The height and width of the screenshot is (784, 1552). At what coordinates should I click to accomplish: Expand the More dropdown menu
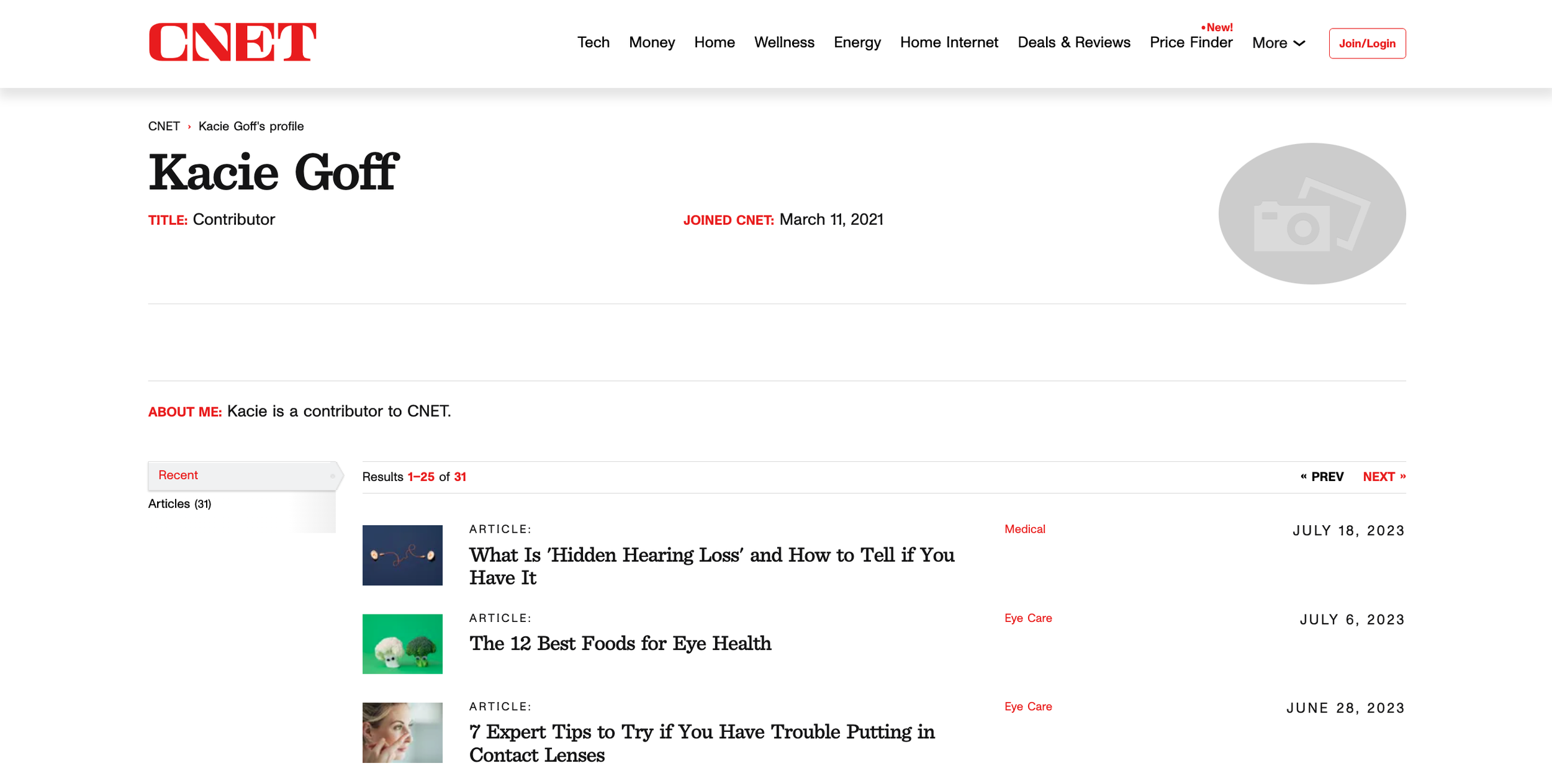pyautogui.click(x=1278, y=43)
